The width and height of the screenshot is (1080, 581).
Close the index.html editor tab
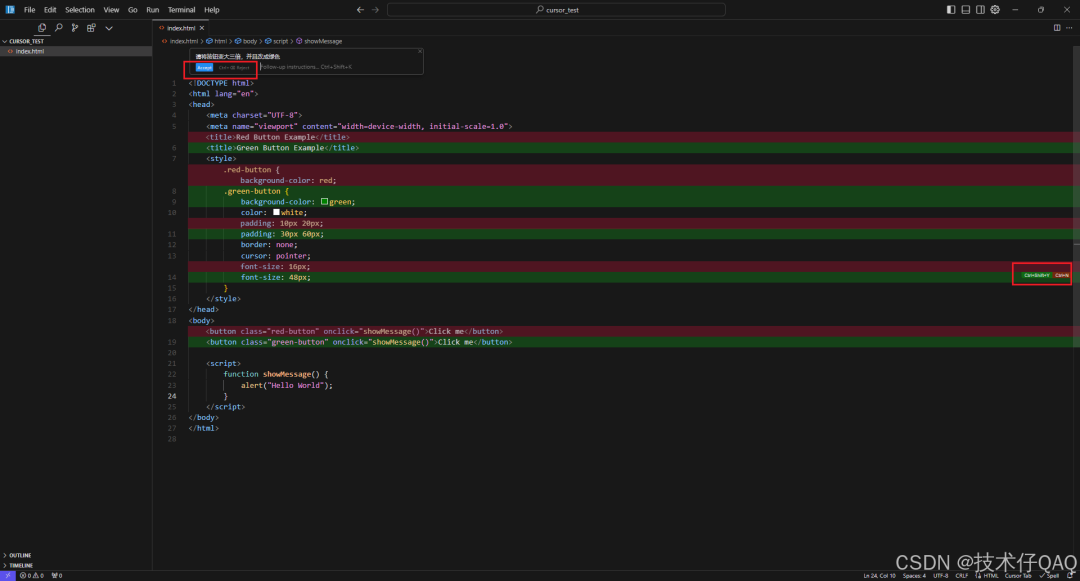pyautogui.click(x=202, y=28)
